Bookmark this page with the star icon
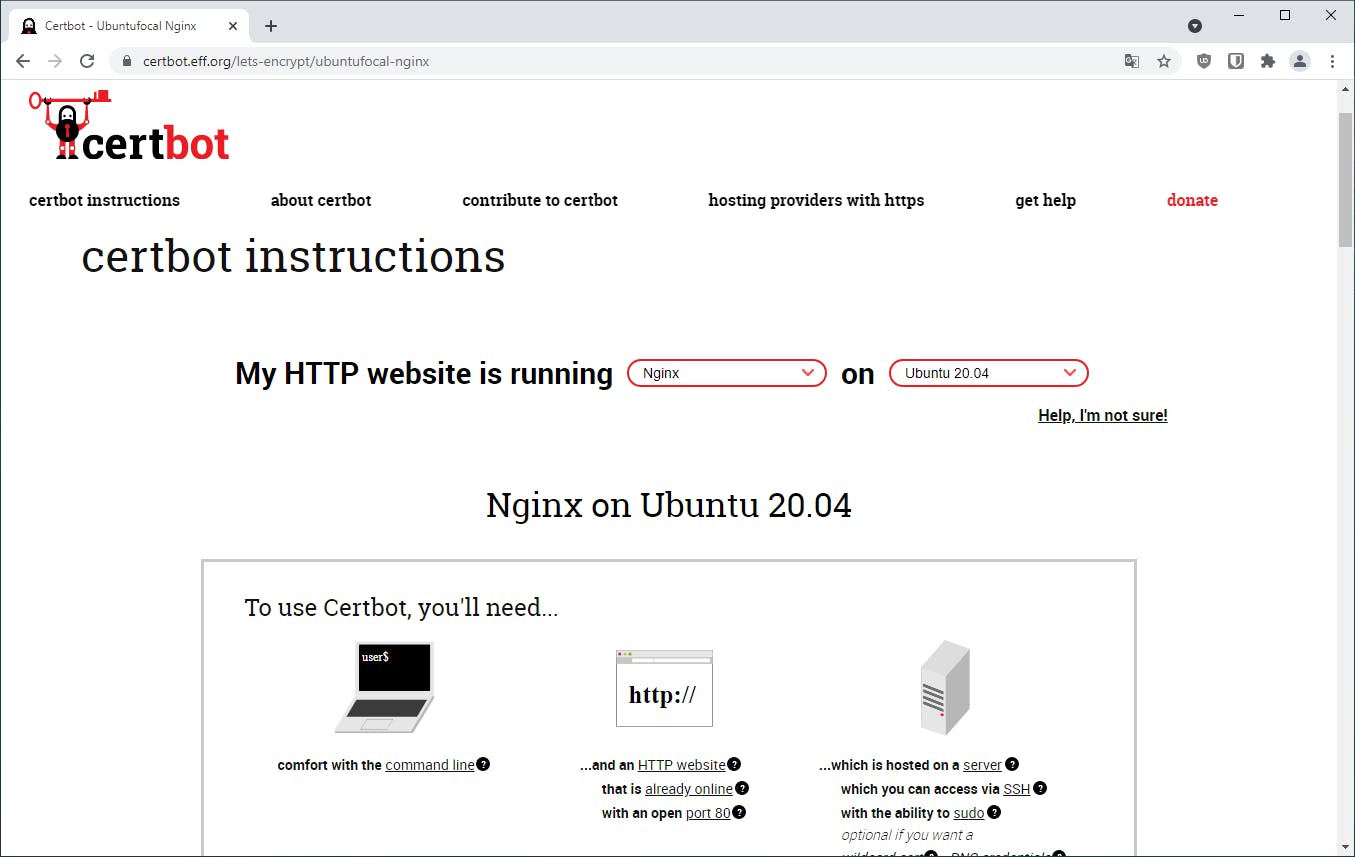The width and height of the screenshot is (1355, 857). pos(1164,61)
